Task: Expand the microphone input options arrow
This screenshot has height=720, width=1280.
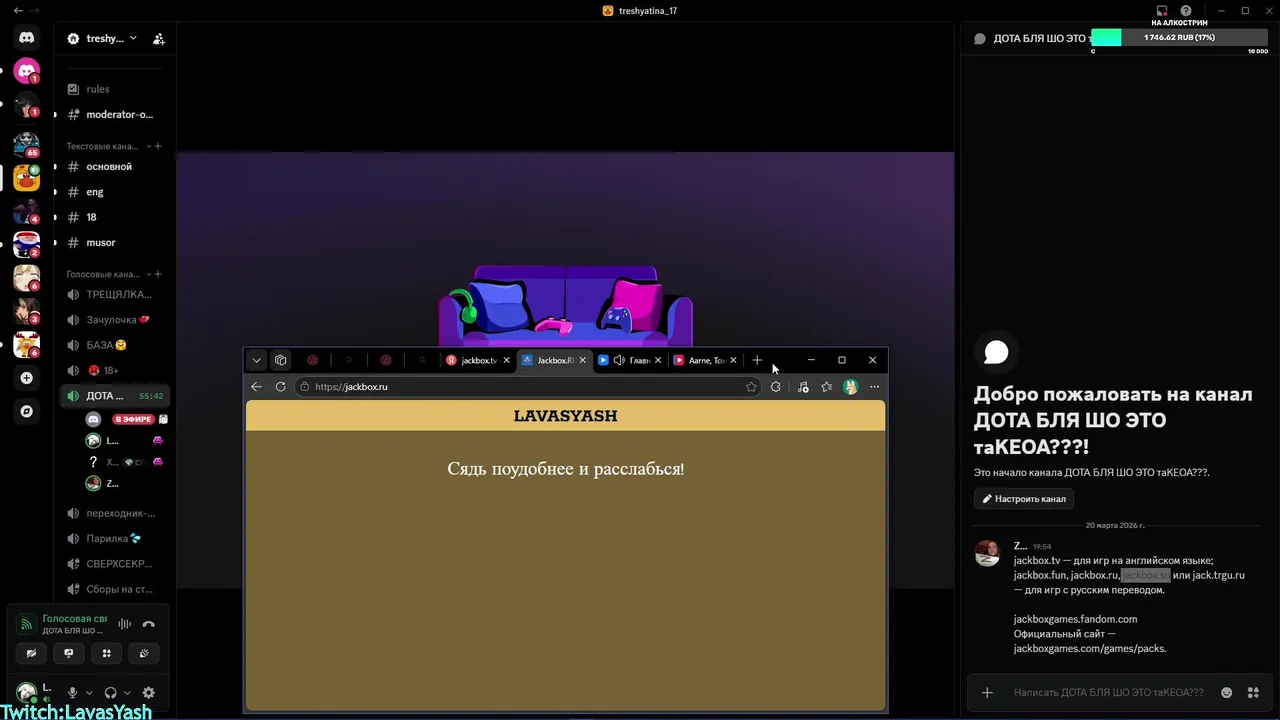Action: pyautogui.click(x=89, y=692)
